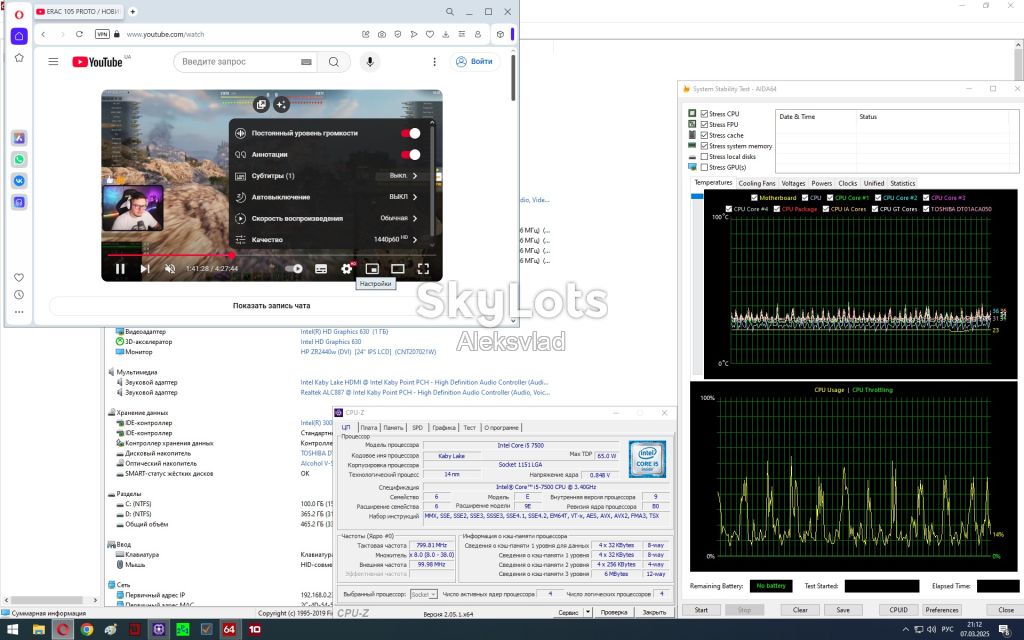1024x640 pixels.
Task: Open the player settings gear
Action: (x=347, y=268)
